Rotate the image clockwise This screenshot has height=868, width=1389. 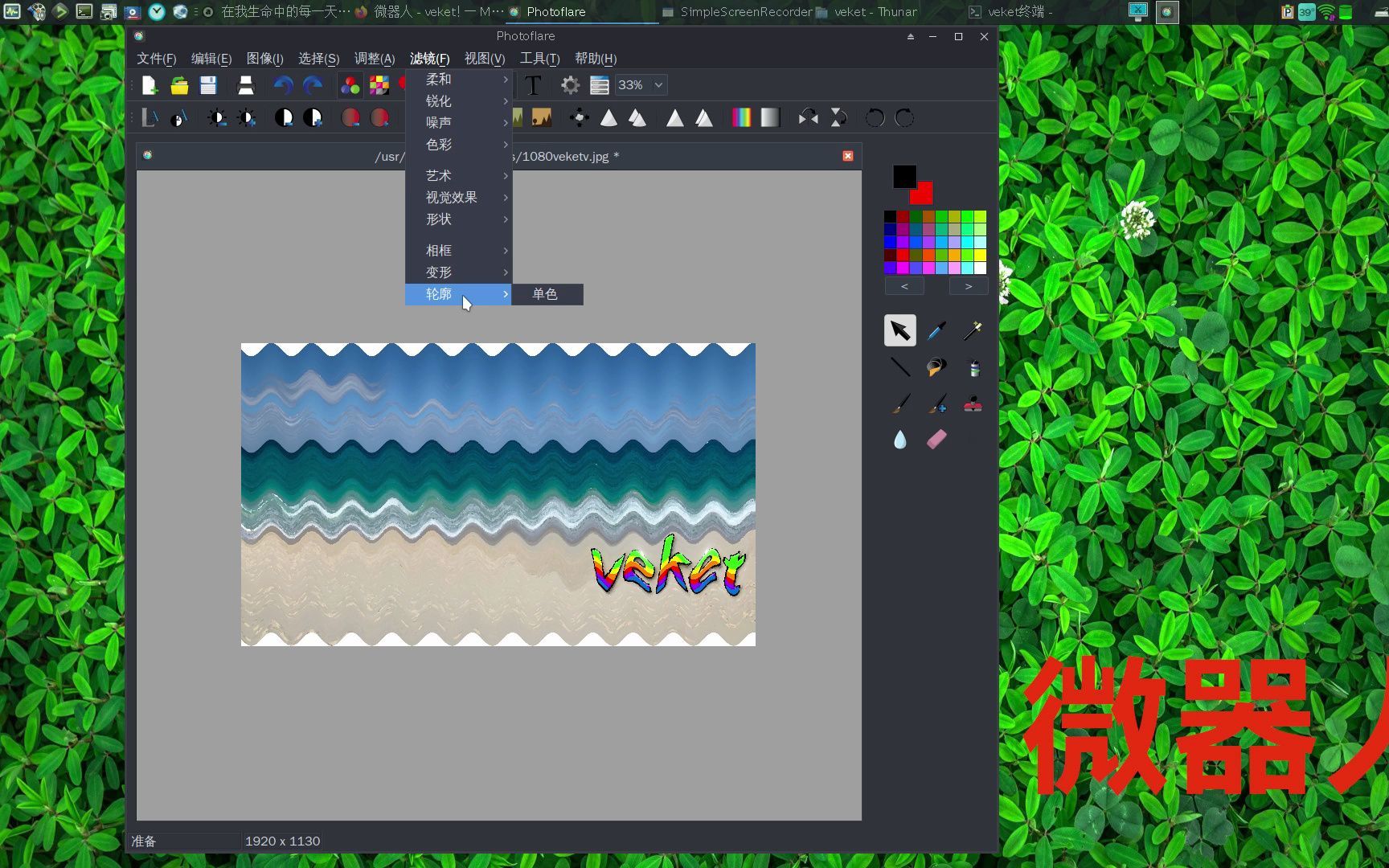pyautogui.click(x=904, y=118)
